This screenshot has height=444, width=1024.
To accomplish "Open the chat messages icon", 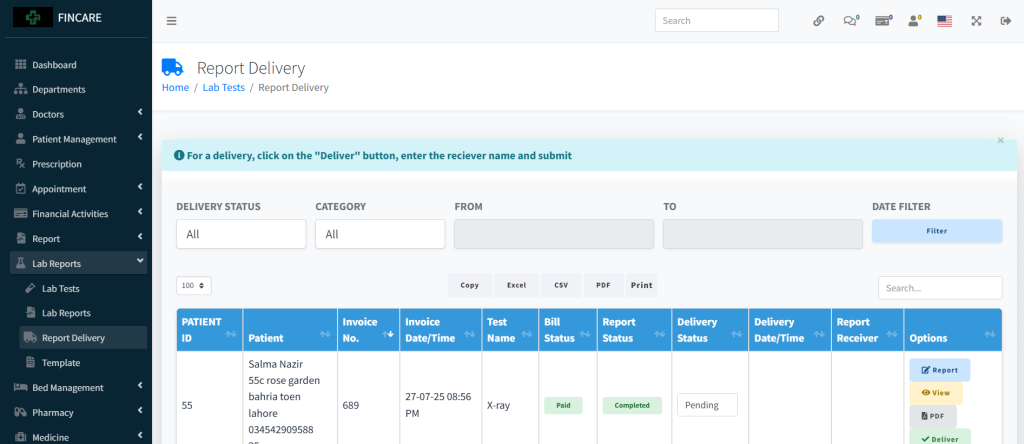I will point(850,21).
